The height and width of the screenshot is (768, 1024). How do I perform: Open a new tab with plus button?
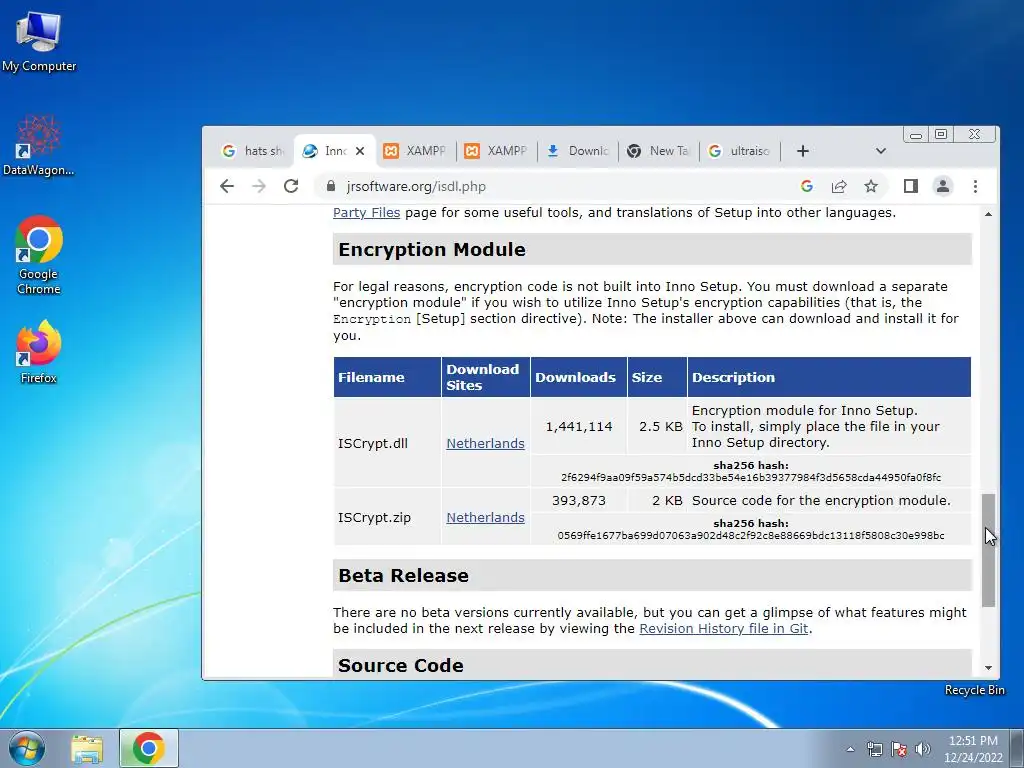pyautogui.click(x=803, y=151)
